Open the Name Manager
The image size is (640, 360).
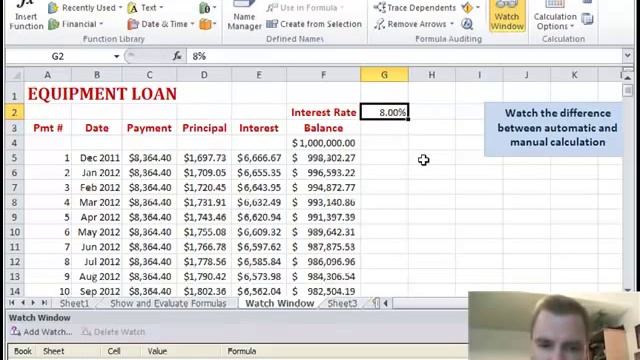tap(244, 16)
